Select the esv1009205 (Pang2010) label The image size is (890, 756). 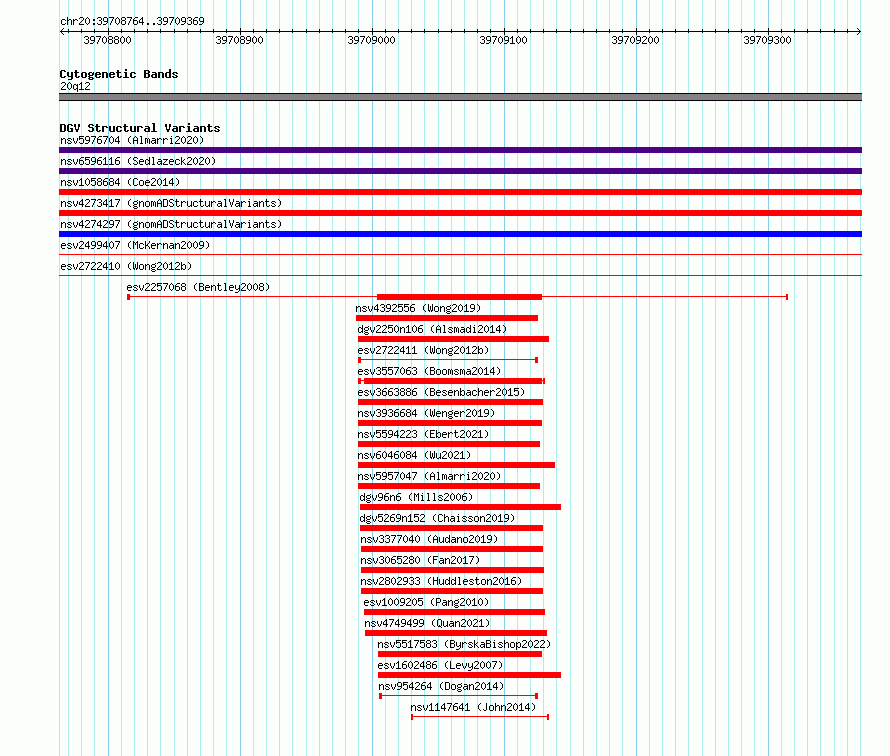click(x=426, y=602)
